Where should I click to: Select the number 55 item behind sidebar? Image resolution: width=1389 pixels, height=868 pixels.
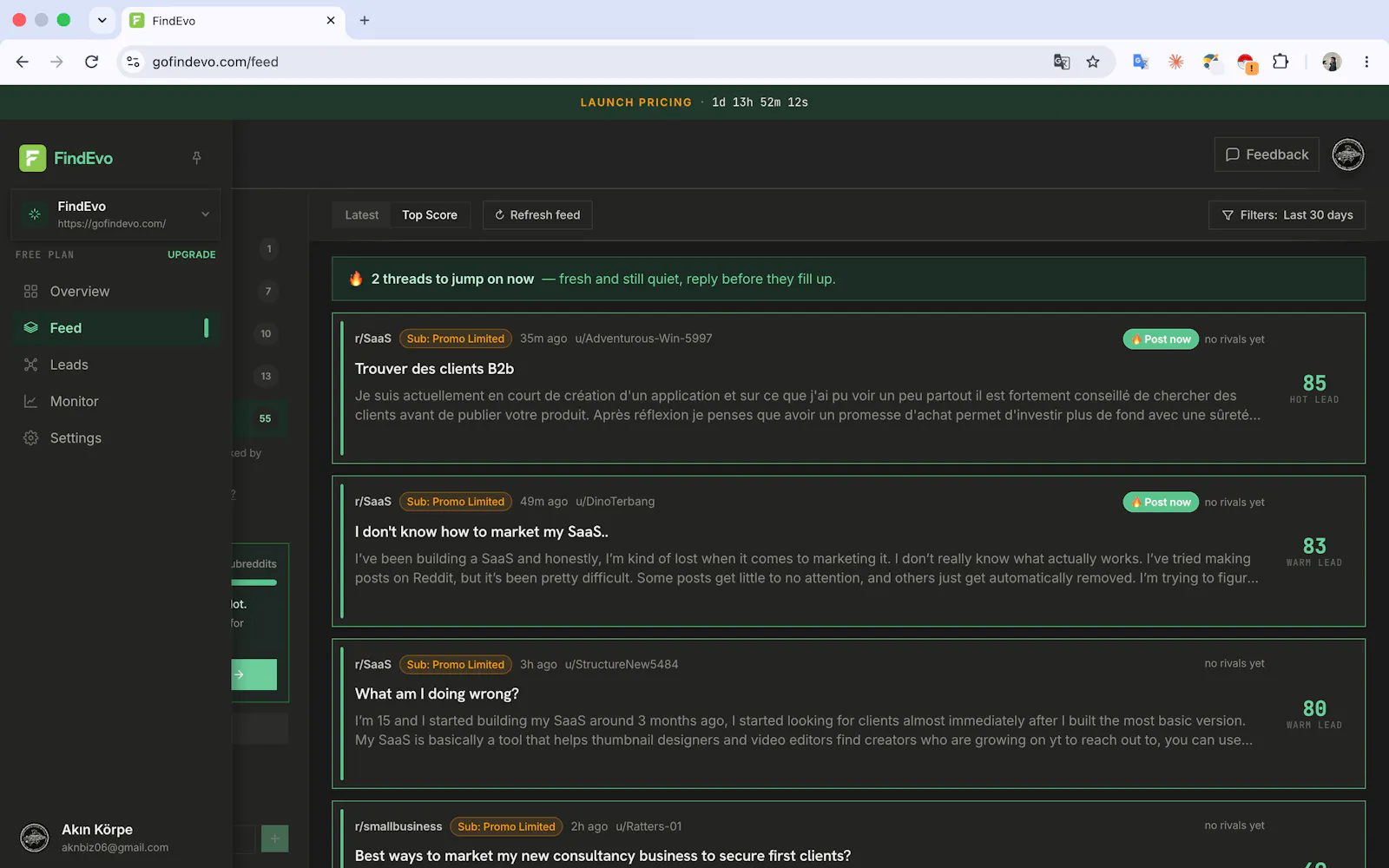click(x=266, y=418)
